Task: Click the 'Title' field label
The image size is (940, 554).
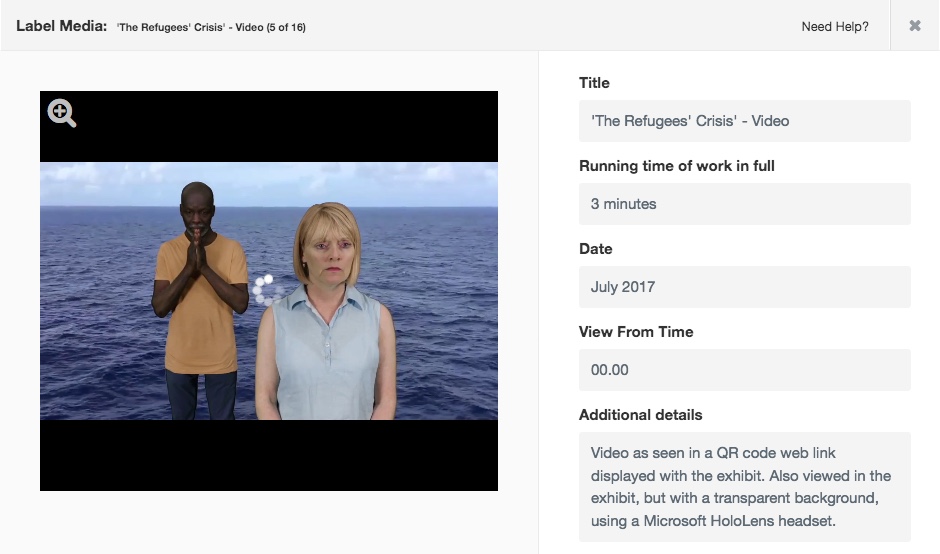Action: click(594, 83)
